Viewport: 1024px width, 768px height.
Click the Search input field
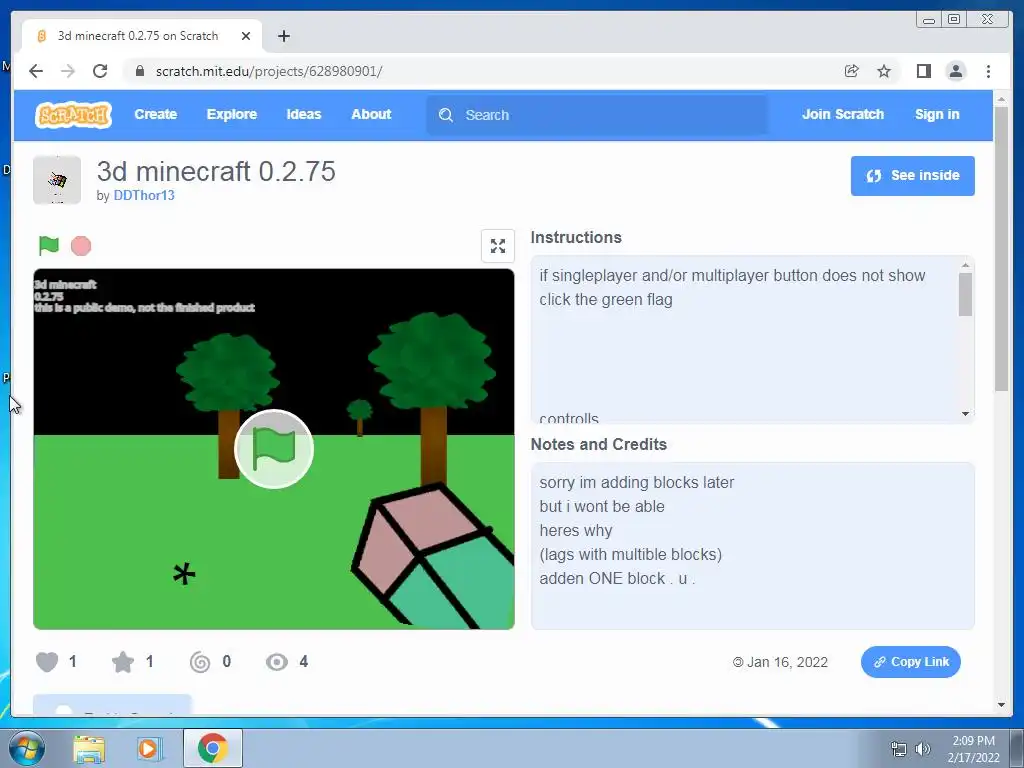597,115
